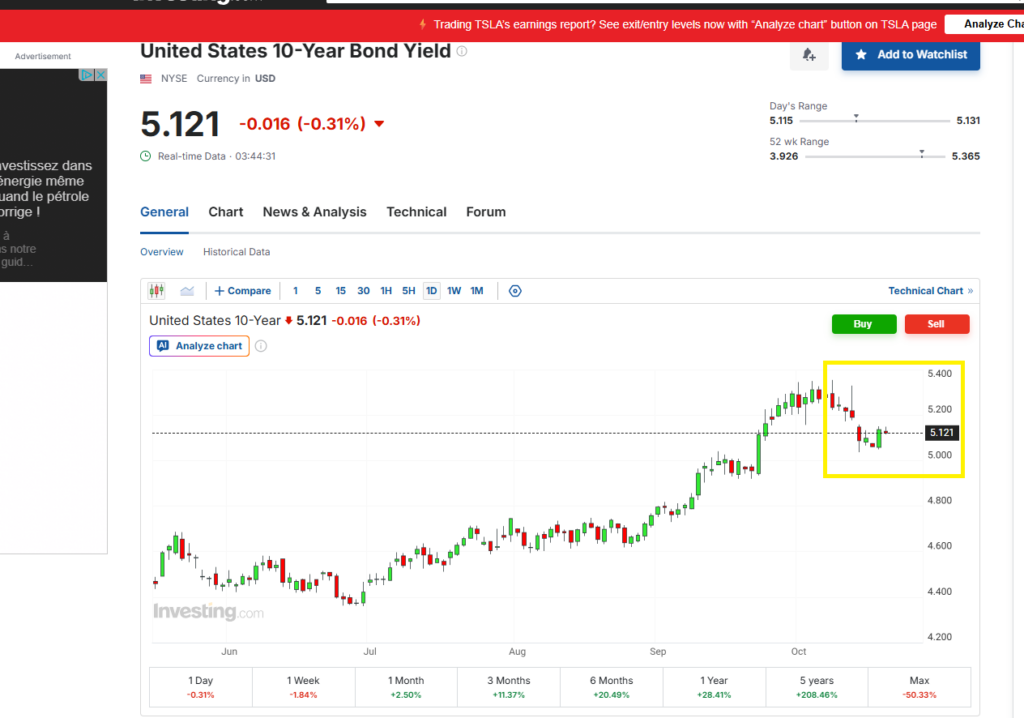Click the red Sell button
This screenshot has width=1024, height=718.
[x=937, y=324]
